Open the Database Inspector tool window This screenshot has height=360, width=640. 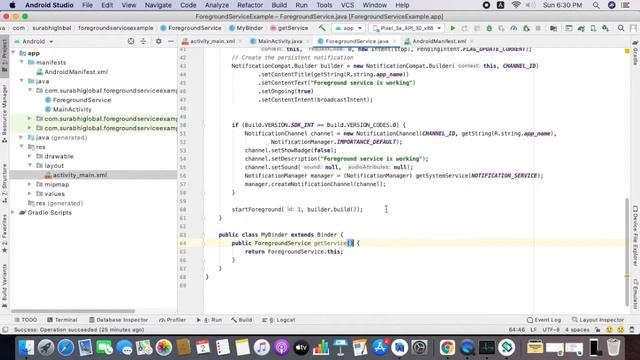tap(118, 320)
